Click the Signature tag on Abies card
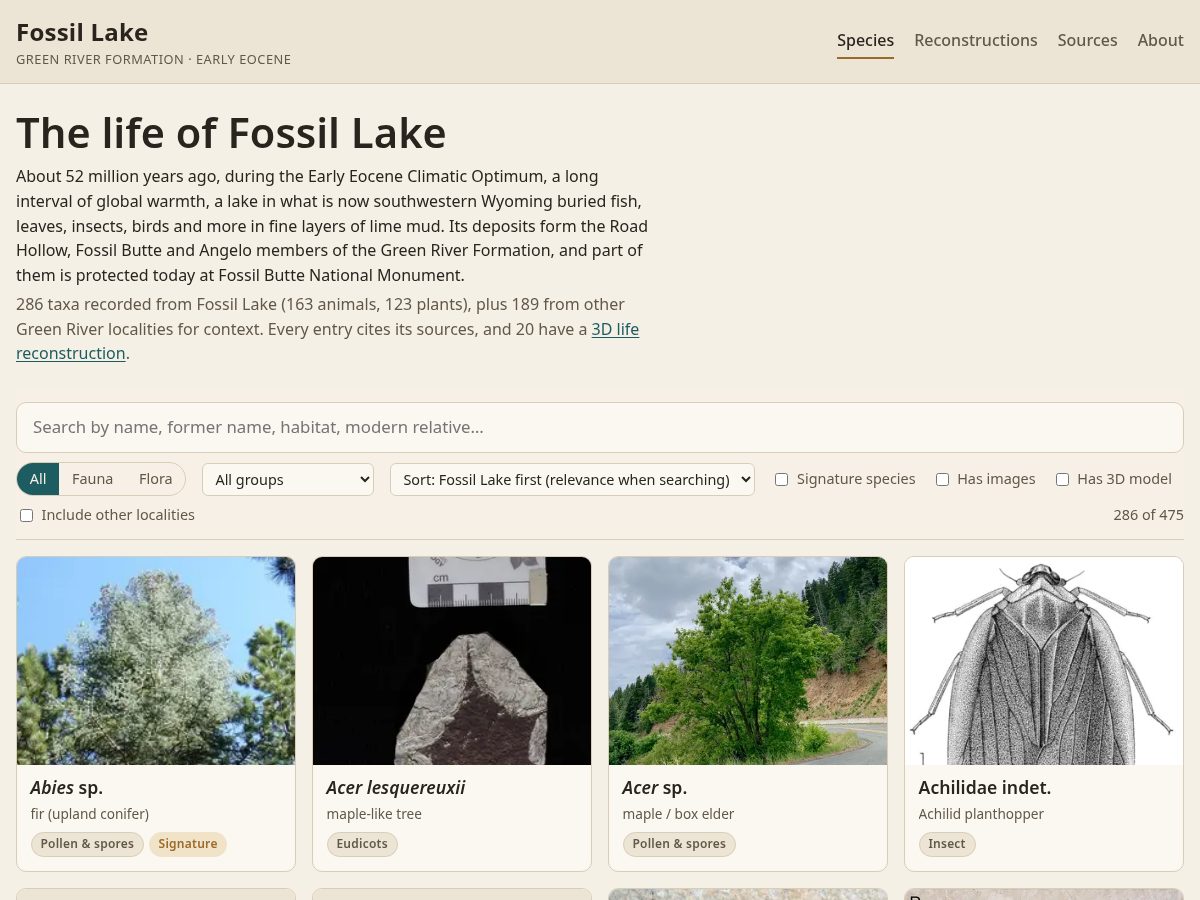 188,844
